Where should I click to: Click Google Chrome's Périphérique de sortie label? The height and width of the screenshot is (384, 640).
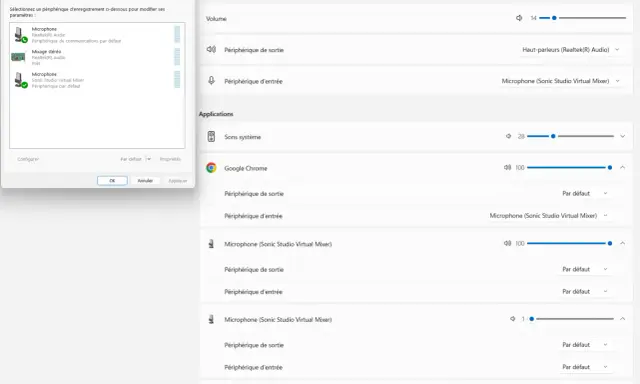point(254,193)
